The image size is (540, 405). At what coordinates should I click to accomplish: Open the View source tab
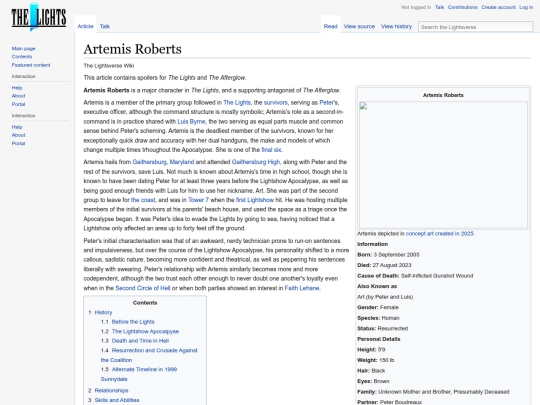click(359, 26)
